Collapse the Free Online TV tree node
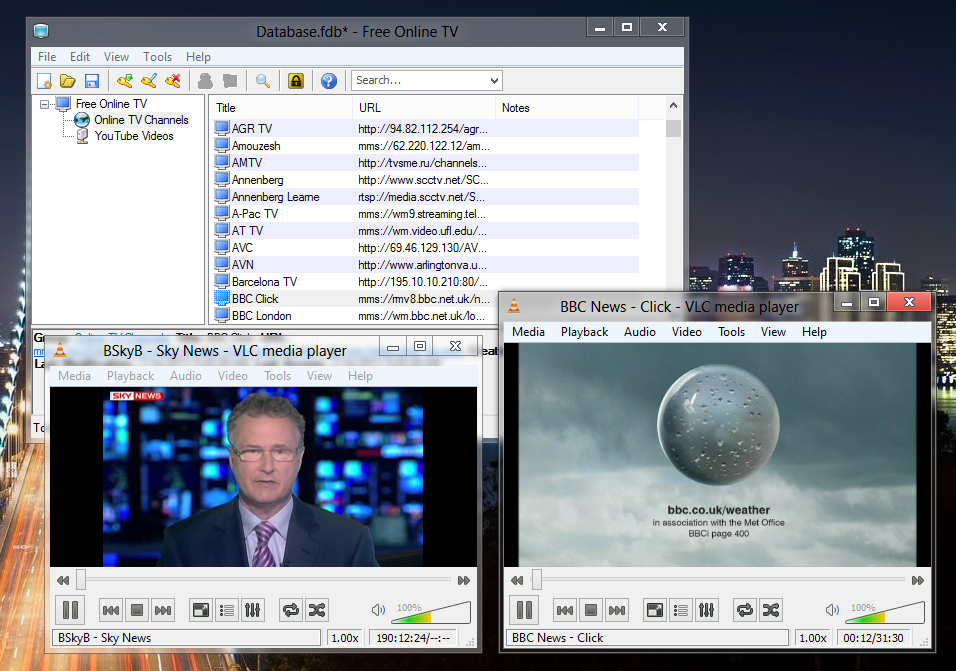This screenshot has height=671, width=956. (44, 104)
